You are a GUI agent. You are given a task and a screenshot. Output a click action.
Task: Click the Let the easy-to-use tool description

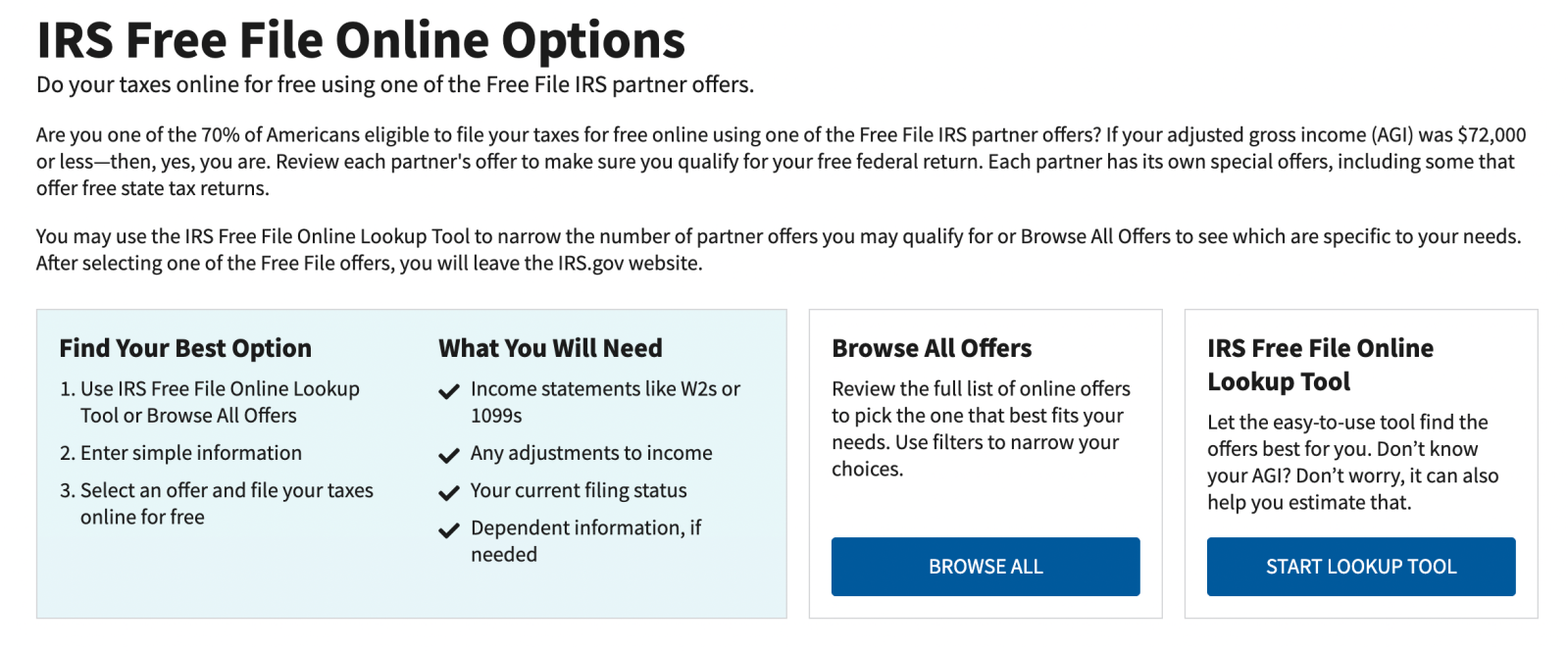tap(1352, 462)
